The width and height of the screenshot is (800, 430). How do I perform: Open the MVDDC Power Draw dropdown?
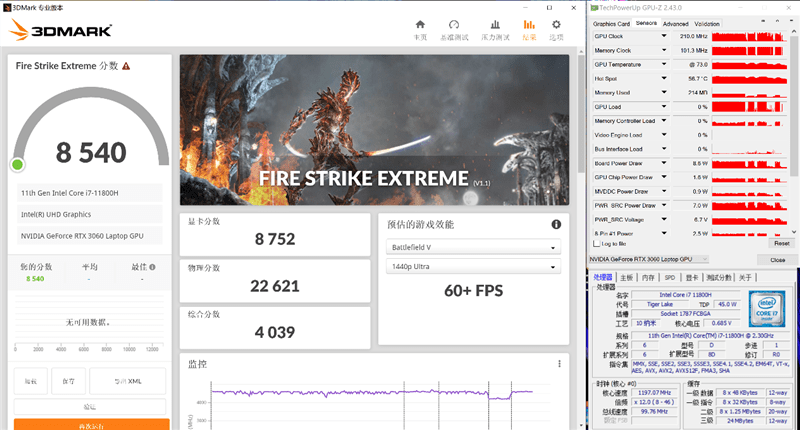pyautogui.click(x=664, y=191)
